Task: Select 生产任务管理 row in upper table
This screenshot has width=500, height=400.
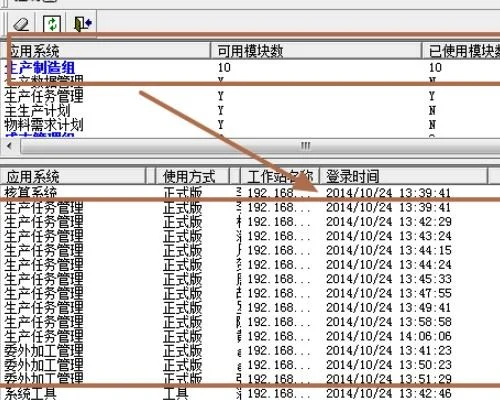Action: point(250,96)
